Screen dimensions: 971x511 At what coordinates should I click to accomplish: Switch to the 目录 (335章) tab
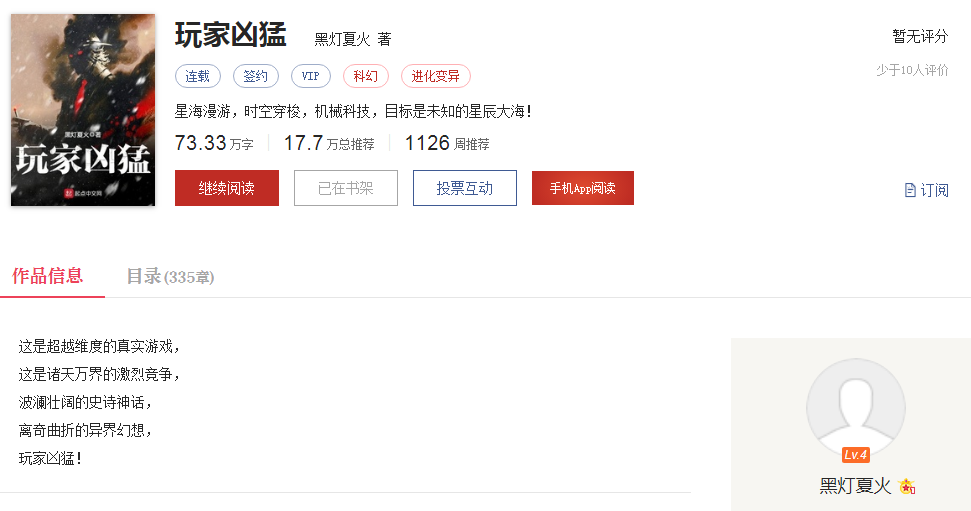coord(170,276)
